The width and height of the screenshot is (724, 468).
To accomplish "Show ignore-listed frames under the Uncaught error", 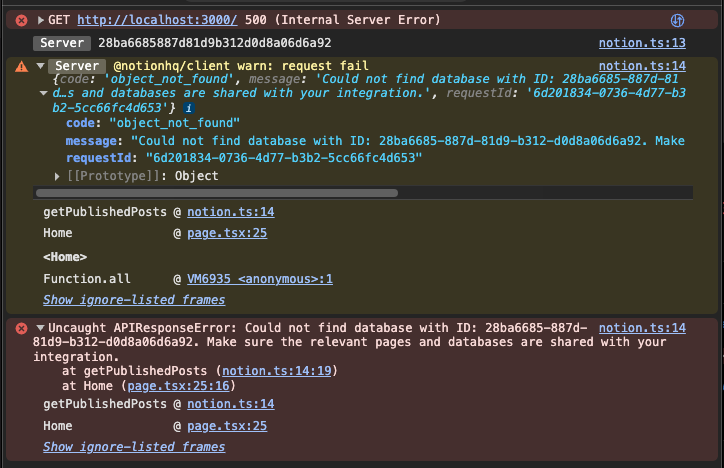I will (x=134, y=447).
